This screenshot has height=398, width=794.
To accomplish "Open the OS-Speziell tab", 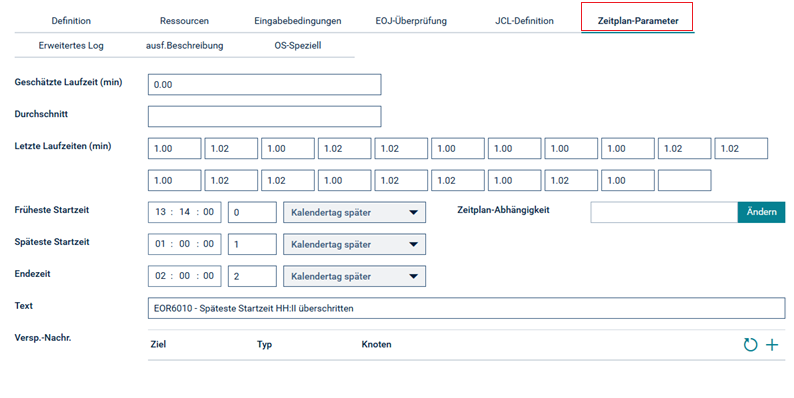I will click(298, 46).
